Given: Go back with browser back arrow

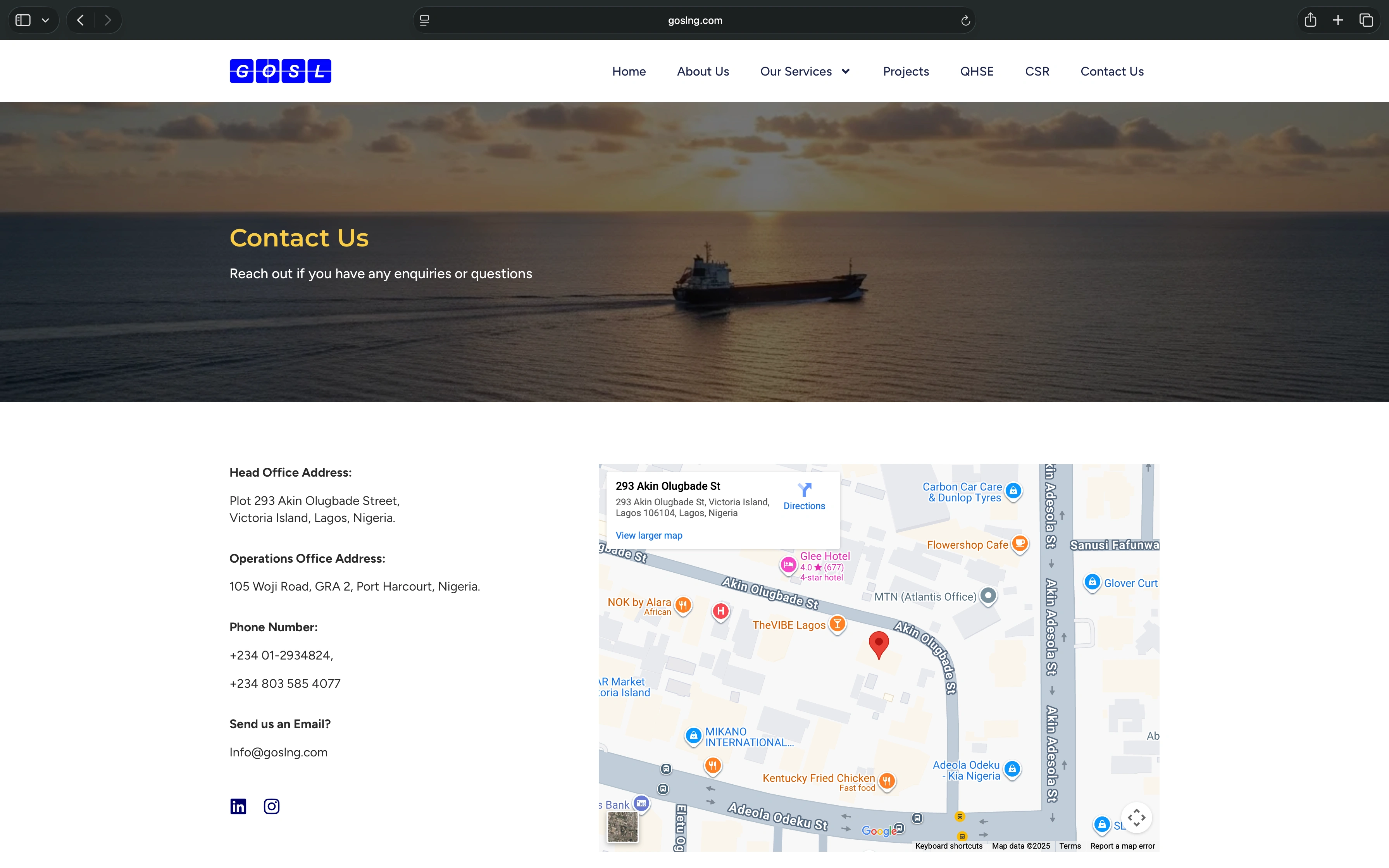Looking at the screenshot, I should 81,21.
